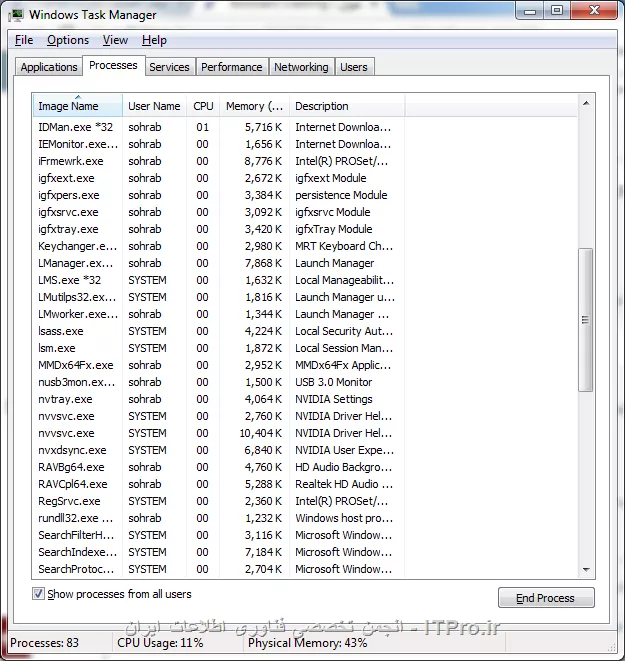
Task: Toggle Show processes from all users checkbox
Action: [x=38, y=594]
